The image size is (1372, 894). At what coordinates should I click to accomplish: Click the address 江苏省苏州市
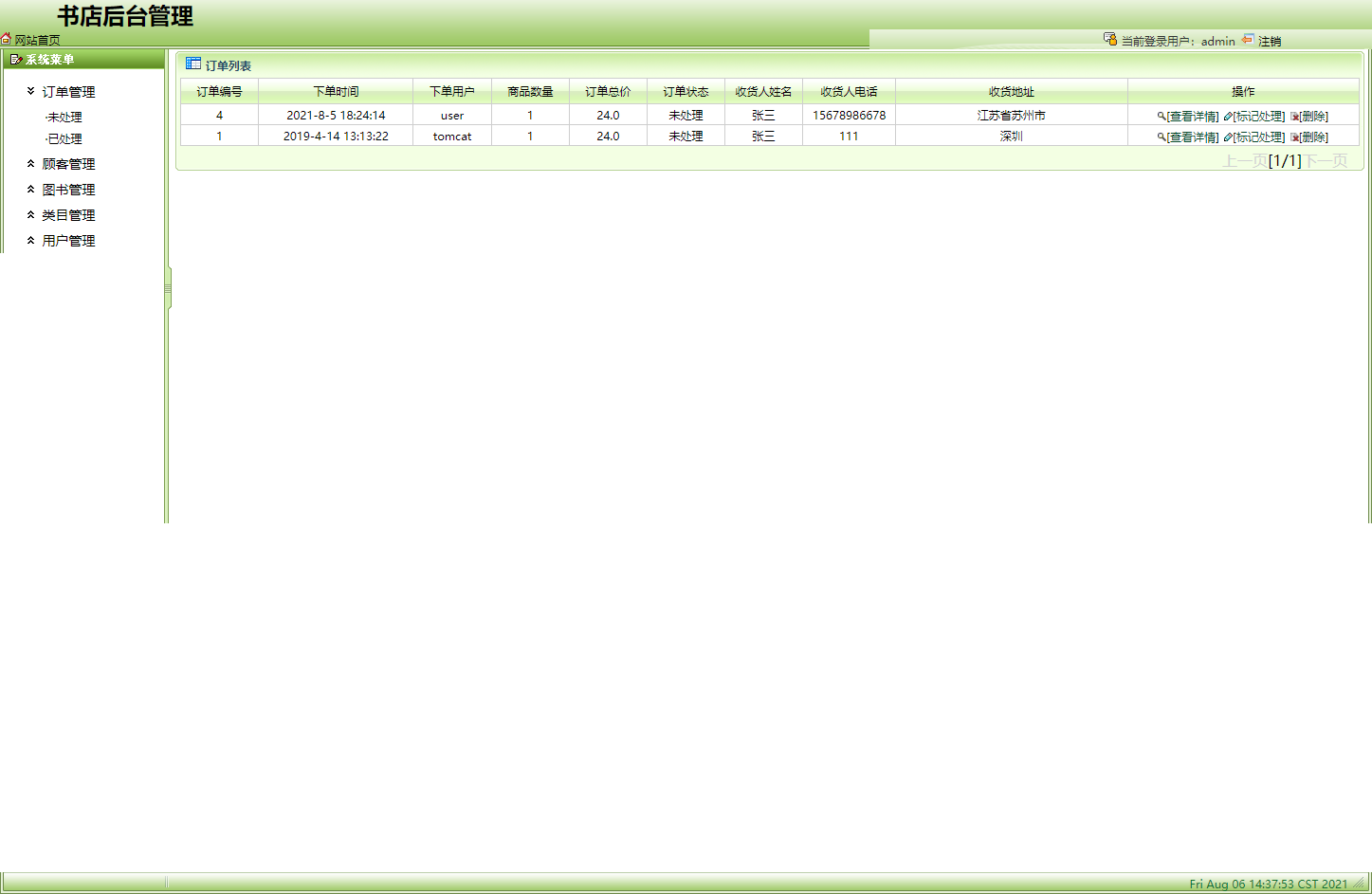pos(1012,116)
